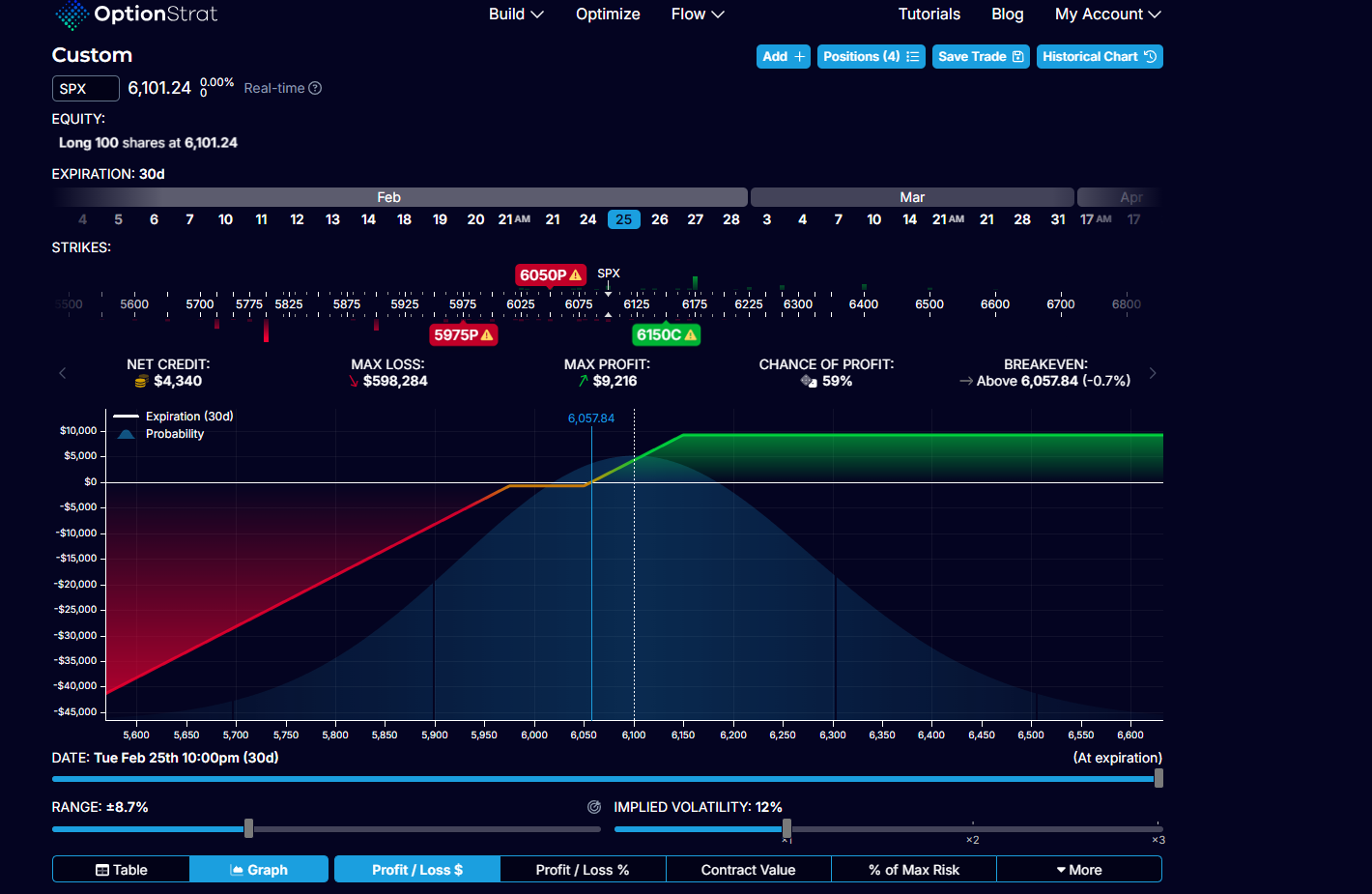This screenshot has height=894, width=1372.
Task: Click the Range slider handle
Action: click(248, 828)
